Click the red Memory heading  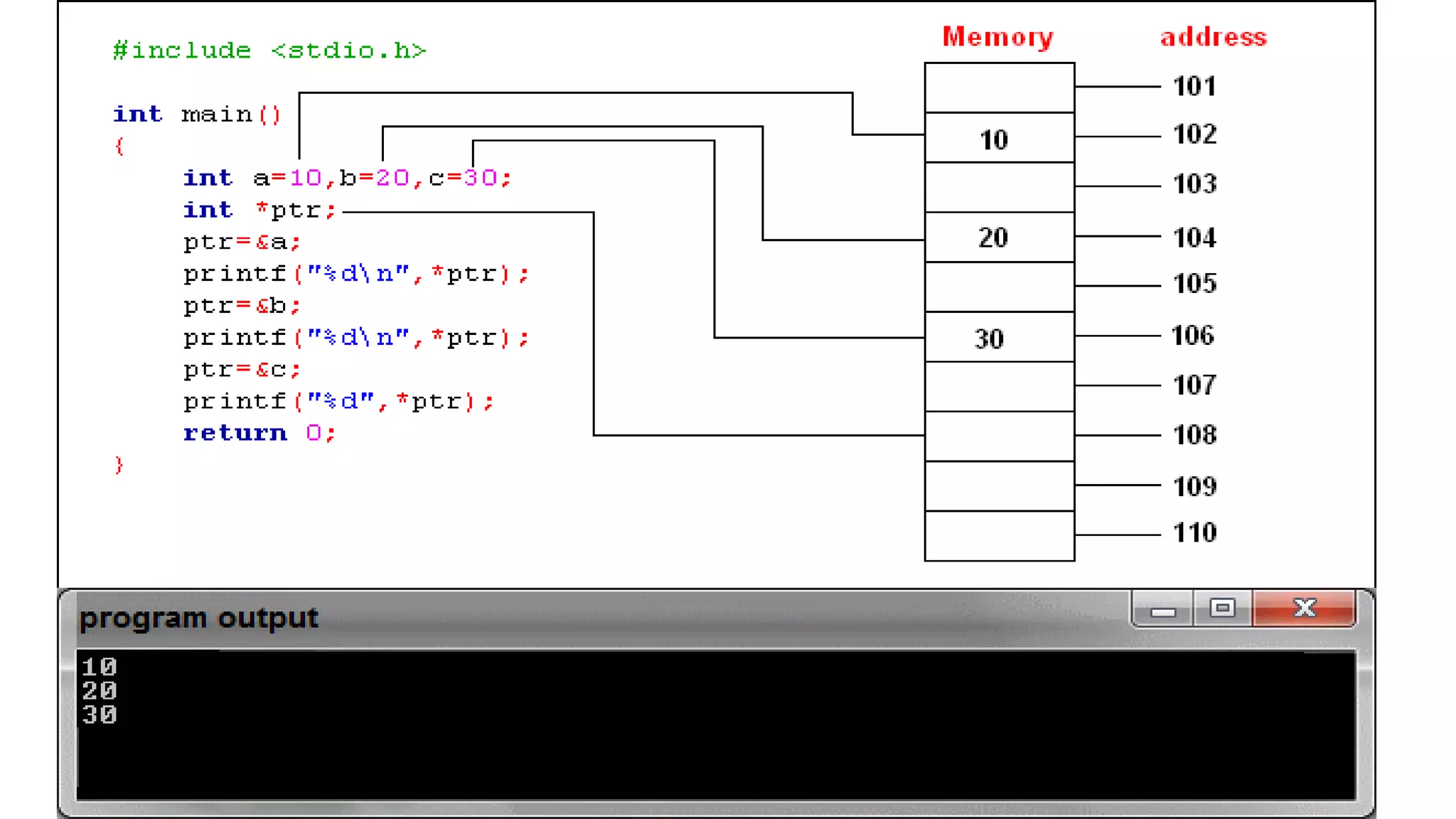pos(997,37)
